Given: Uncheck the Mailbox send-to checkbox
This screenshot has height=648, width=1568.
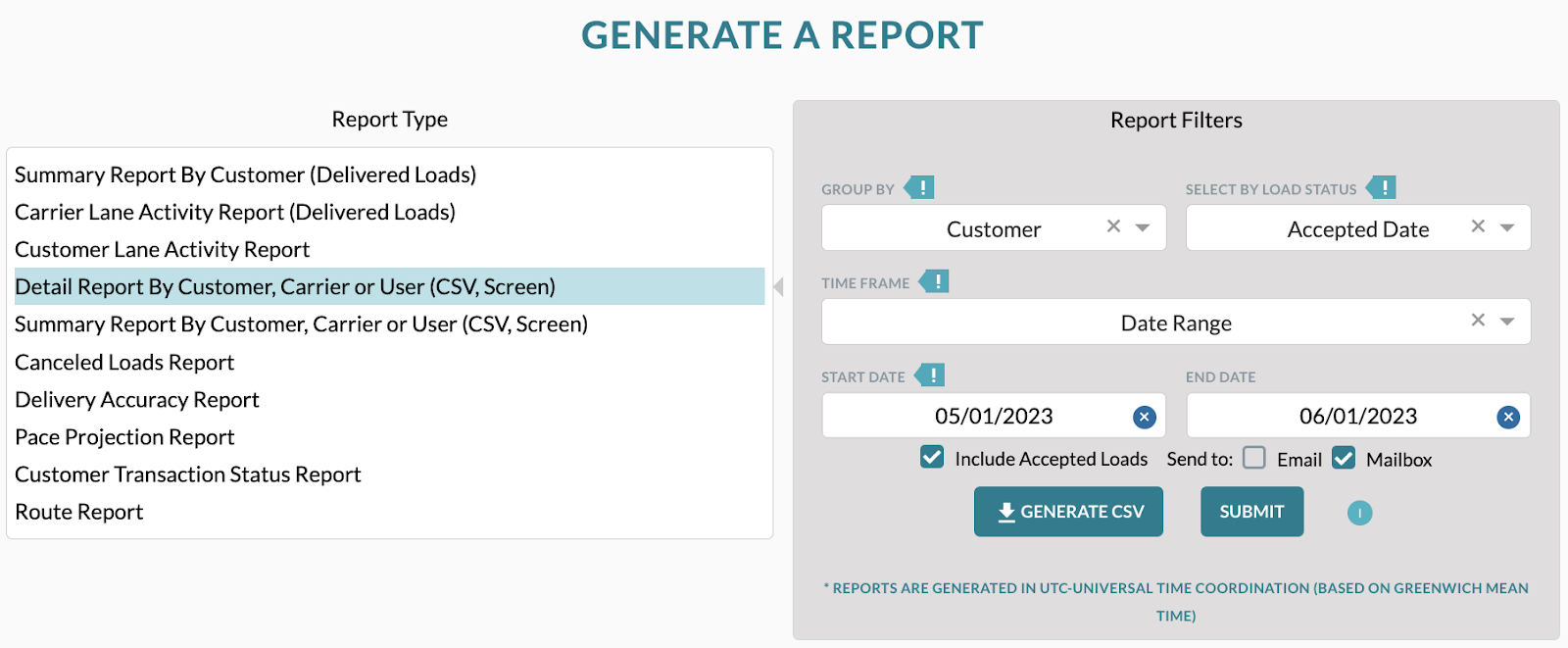Looking at the screenshot, I should [x=1344, y=458].
